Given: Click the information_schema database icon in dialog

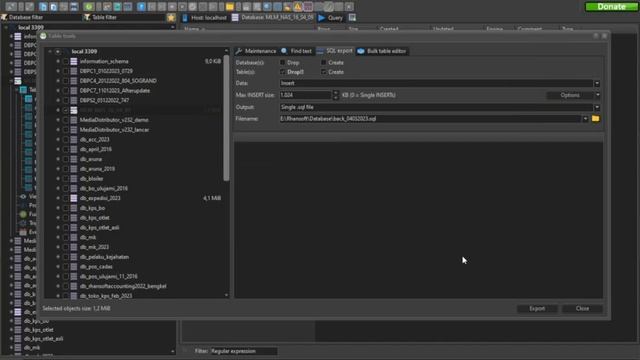Looking at the screenshot, I should point(74,61).
